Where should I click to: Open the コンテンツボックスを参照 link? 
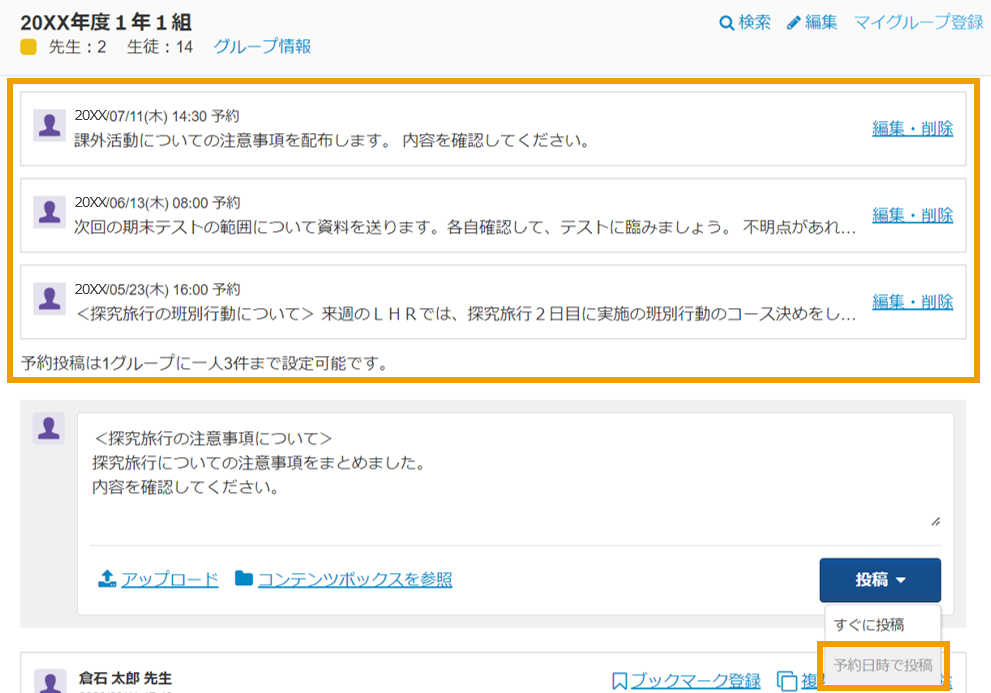pos(355,579)
